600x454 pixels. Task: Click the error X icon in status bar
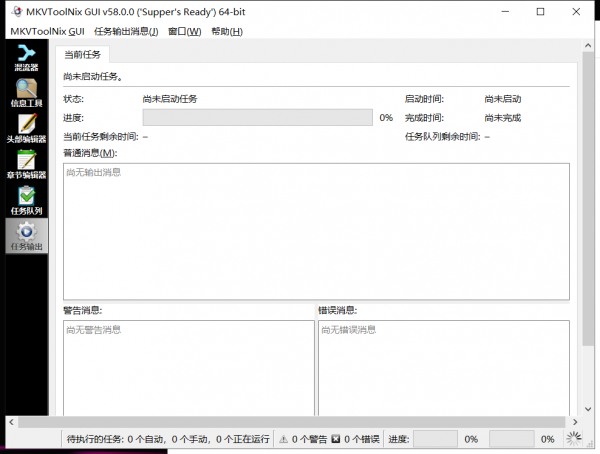coord(336,439)
